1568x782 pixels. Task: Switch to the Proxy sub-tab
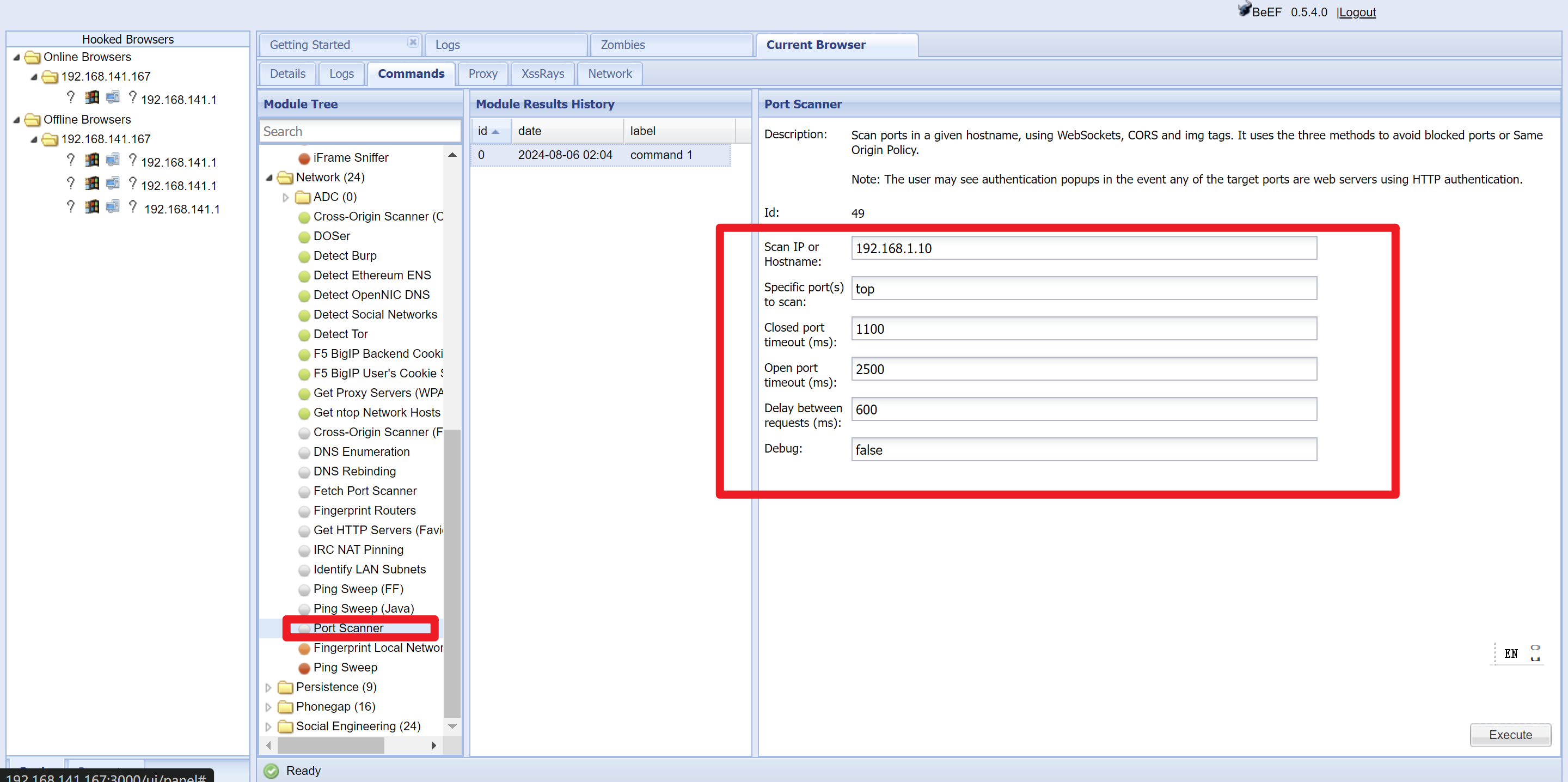(x=483, y=74)
